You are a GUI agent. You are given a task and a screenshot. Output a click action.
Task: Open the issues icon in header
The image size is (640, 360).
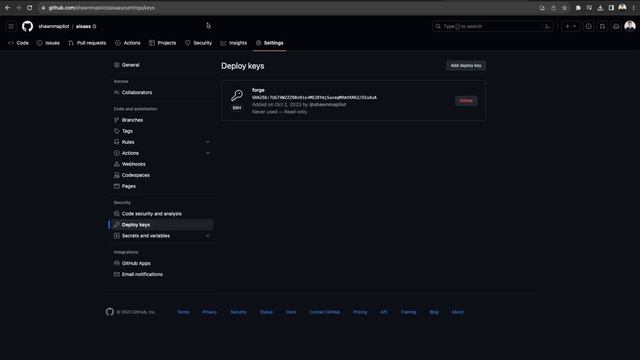click(x=589, y=27)
